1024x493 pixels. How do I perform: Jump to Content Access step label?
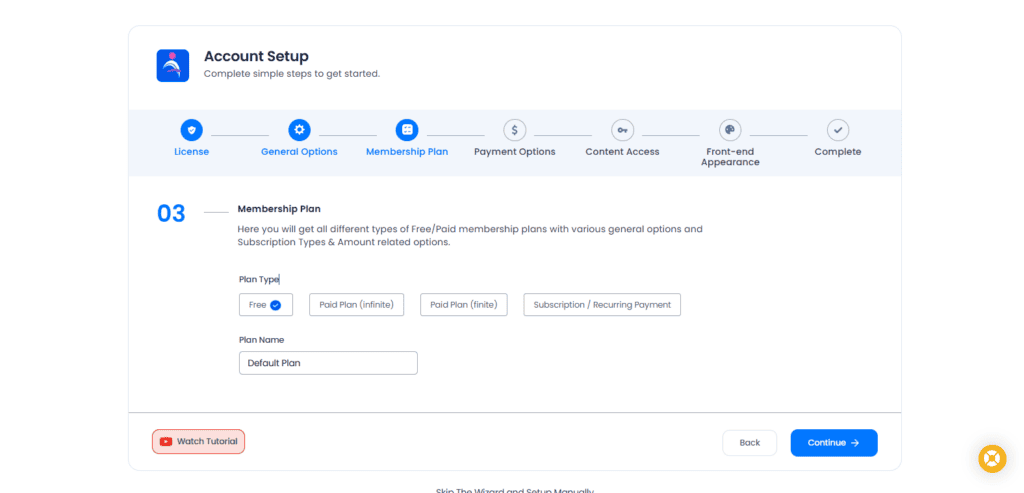pyautogui.click(x=622, y=151)
